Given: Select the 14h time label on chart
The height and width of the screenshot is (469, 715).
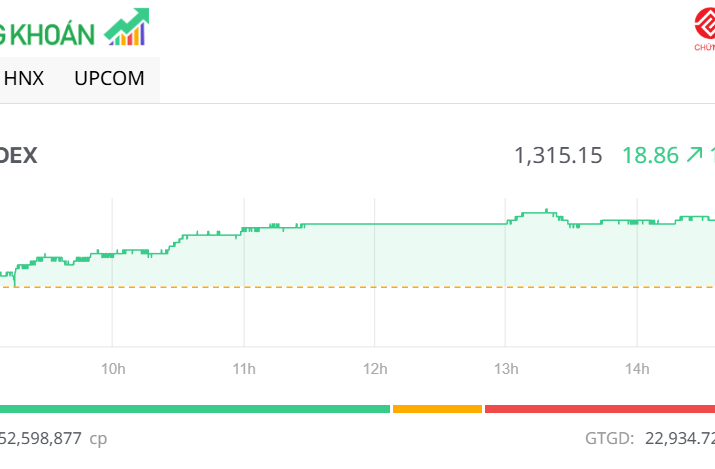Looking at the screenshot, I should point(637,369).
